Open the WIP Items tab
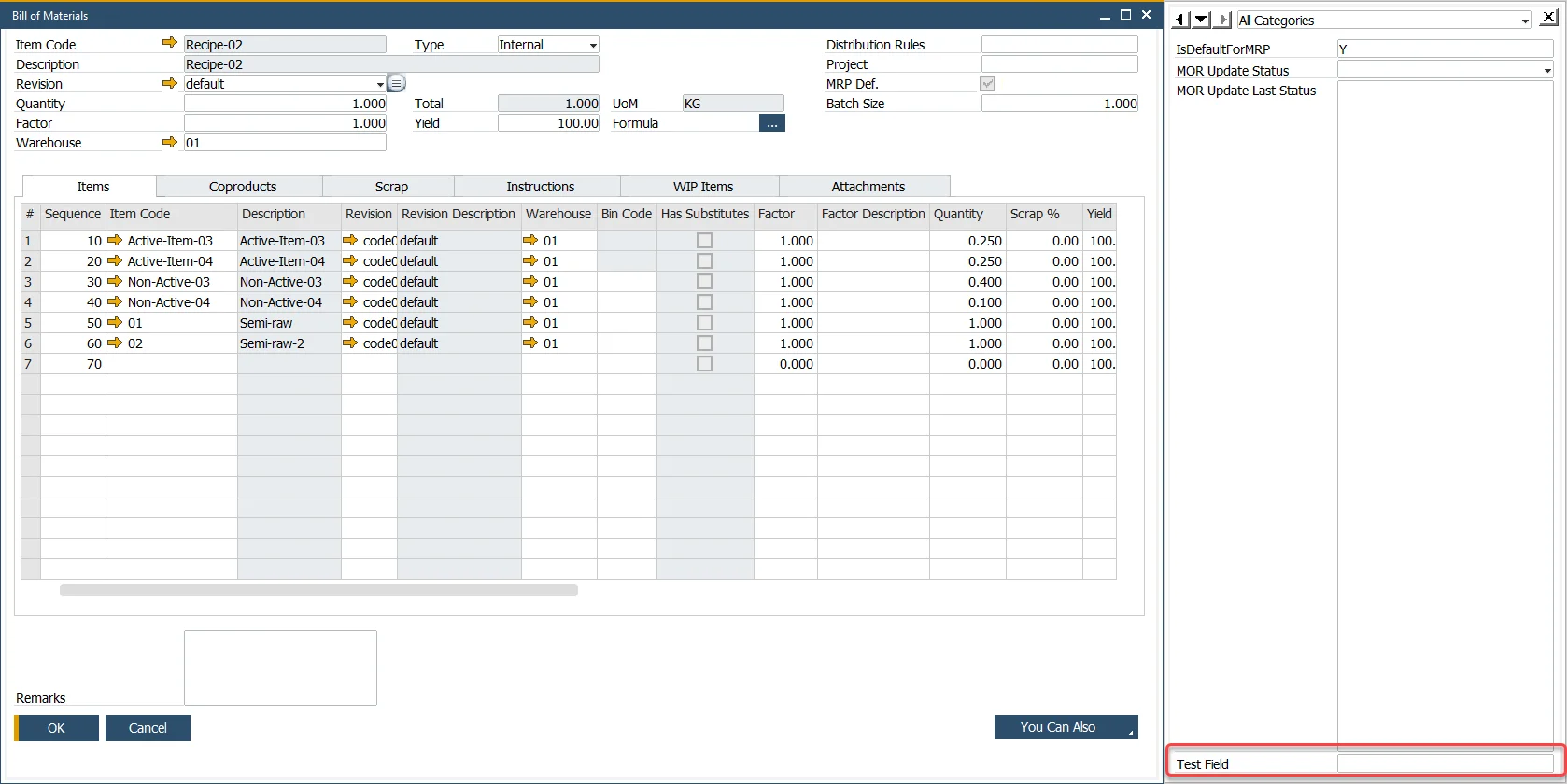Image resolution: width=1567 pixels, height=784 pixels. pos(702,187)
